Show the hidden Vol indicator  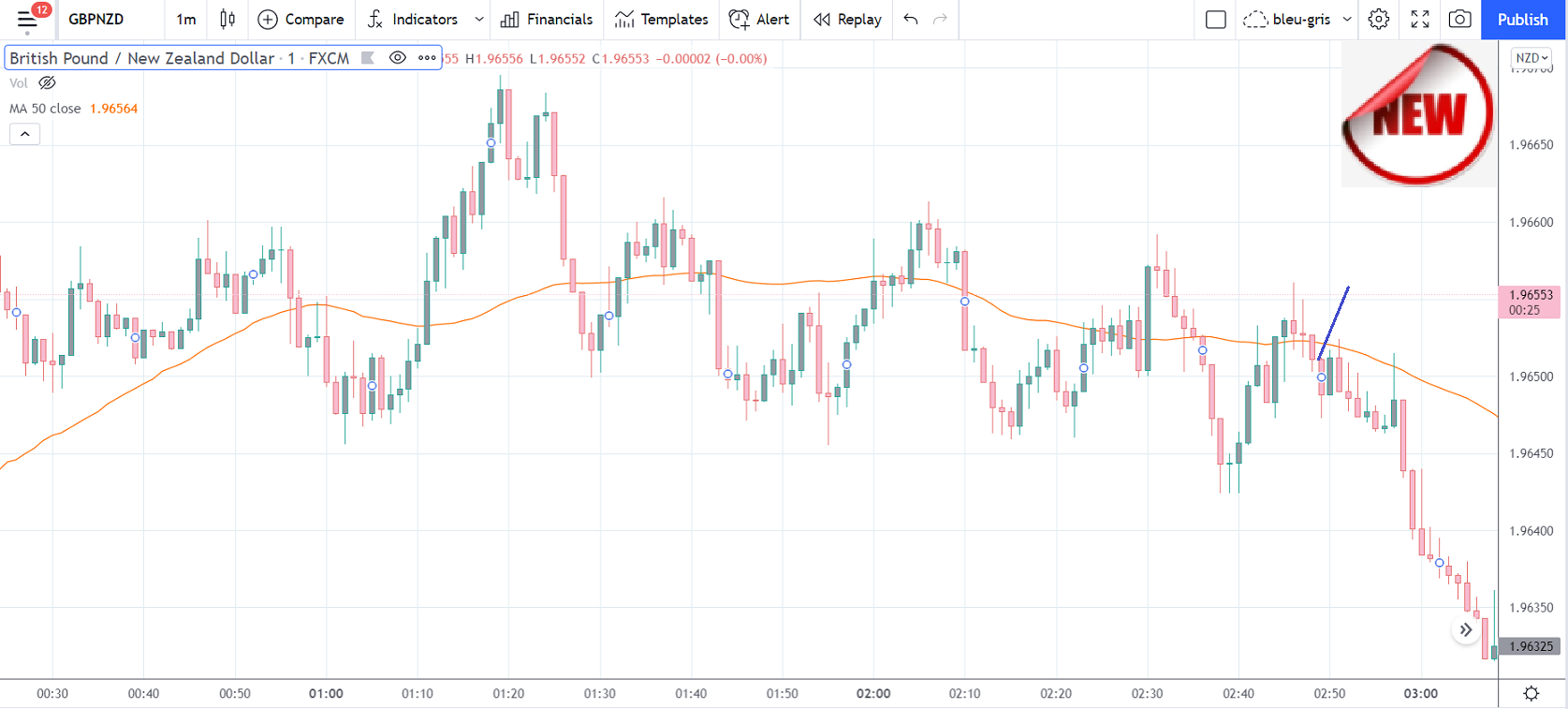tap(47, 83)
